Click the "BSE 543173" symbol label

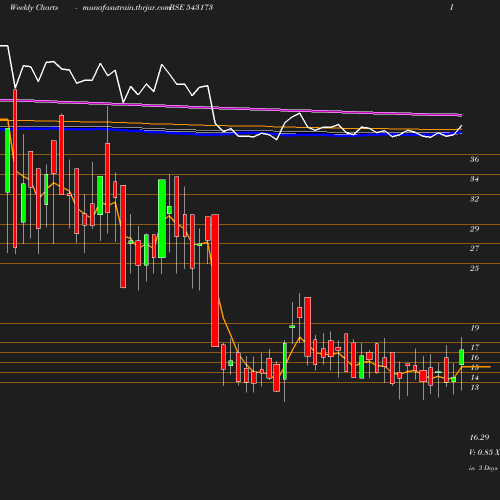click(191, 7)
